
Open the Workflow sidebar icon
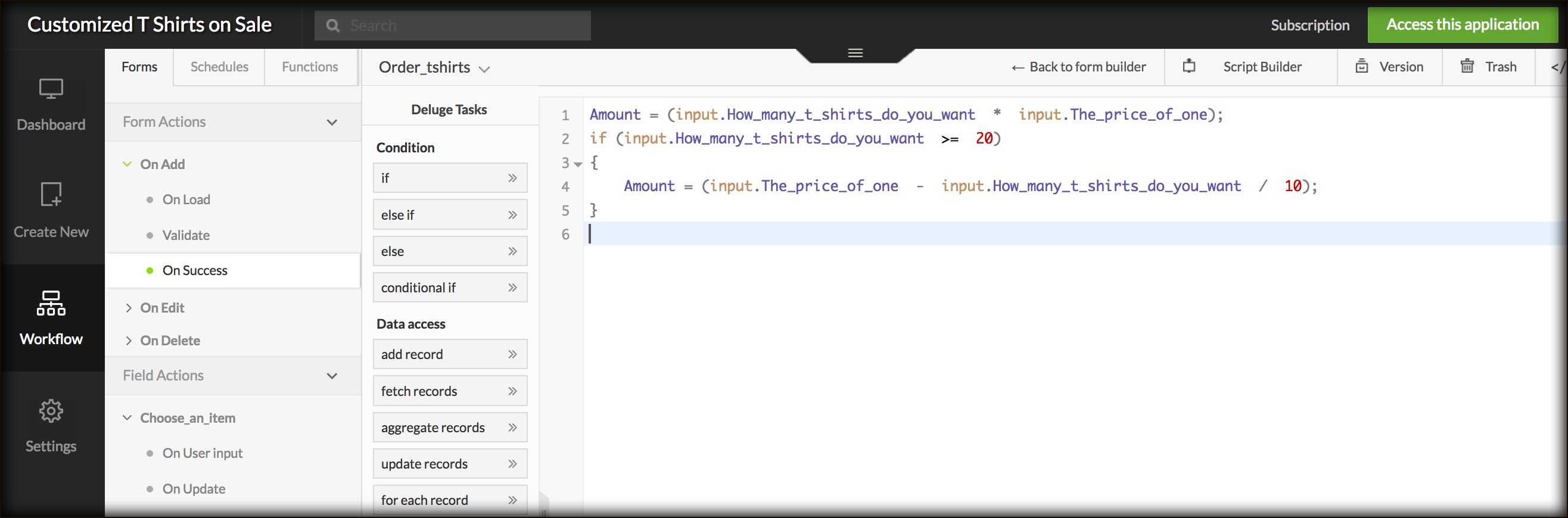point(51,303)
